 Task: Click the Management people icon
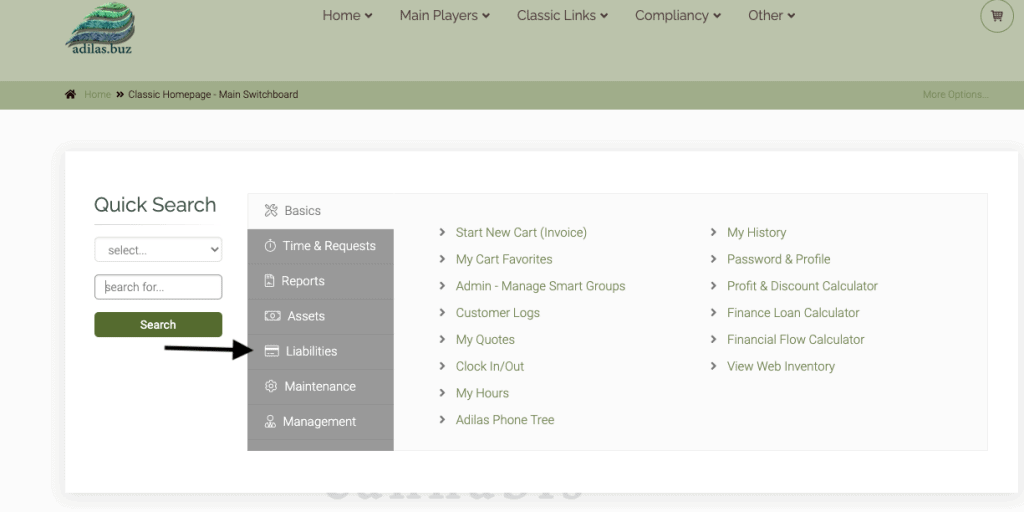(x=270, y=421)
